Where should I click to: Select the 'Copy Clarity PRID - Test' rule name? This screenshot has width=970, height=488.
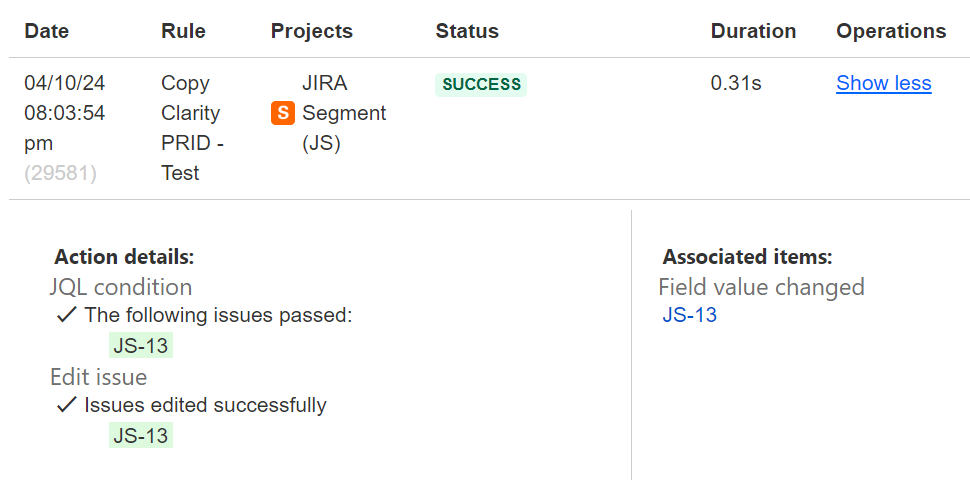click(x=192, y=128)
